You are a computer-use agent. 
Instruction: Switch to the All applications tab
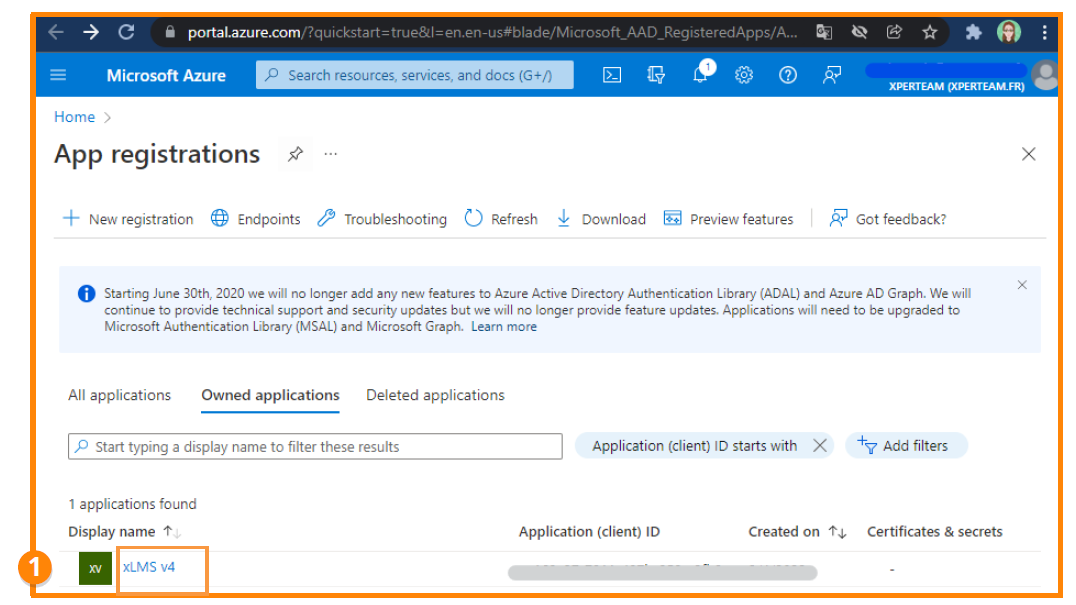119,395
